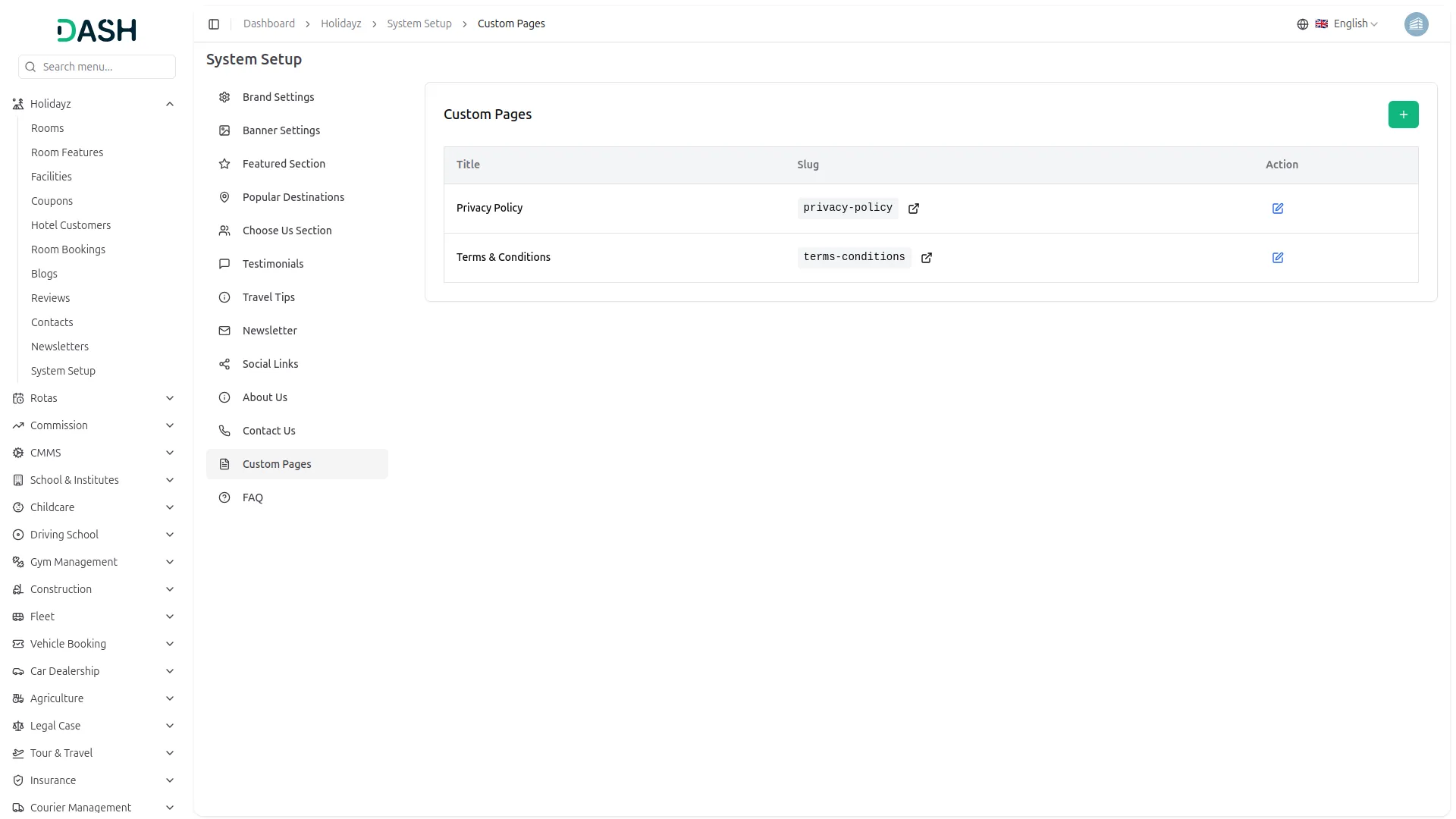Viewport: 1456px width, 819px height.
Task: Toggle sidebar collapse icon in header
Action: click(x=214, y=24)
